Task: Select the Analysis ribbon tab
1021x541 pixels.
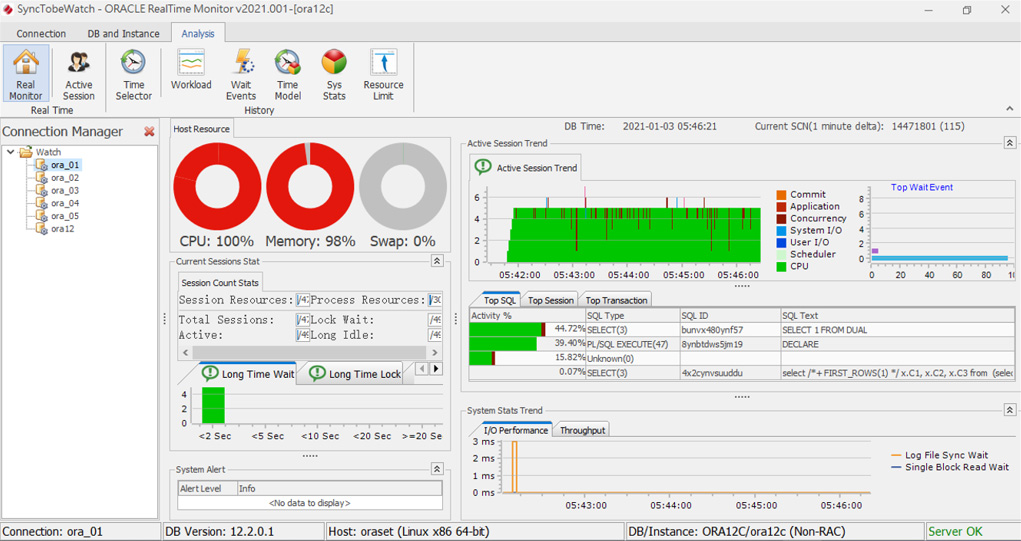Action: point(198,33)
